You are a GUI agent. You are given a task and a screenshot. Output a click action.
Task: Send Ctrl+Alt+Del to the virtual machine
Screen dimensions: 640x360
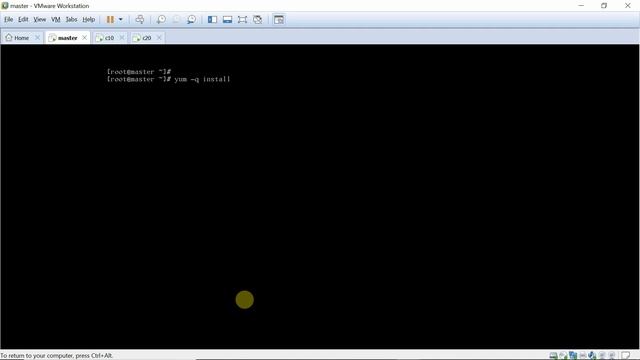coord(140,20)
